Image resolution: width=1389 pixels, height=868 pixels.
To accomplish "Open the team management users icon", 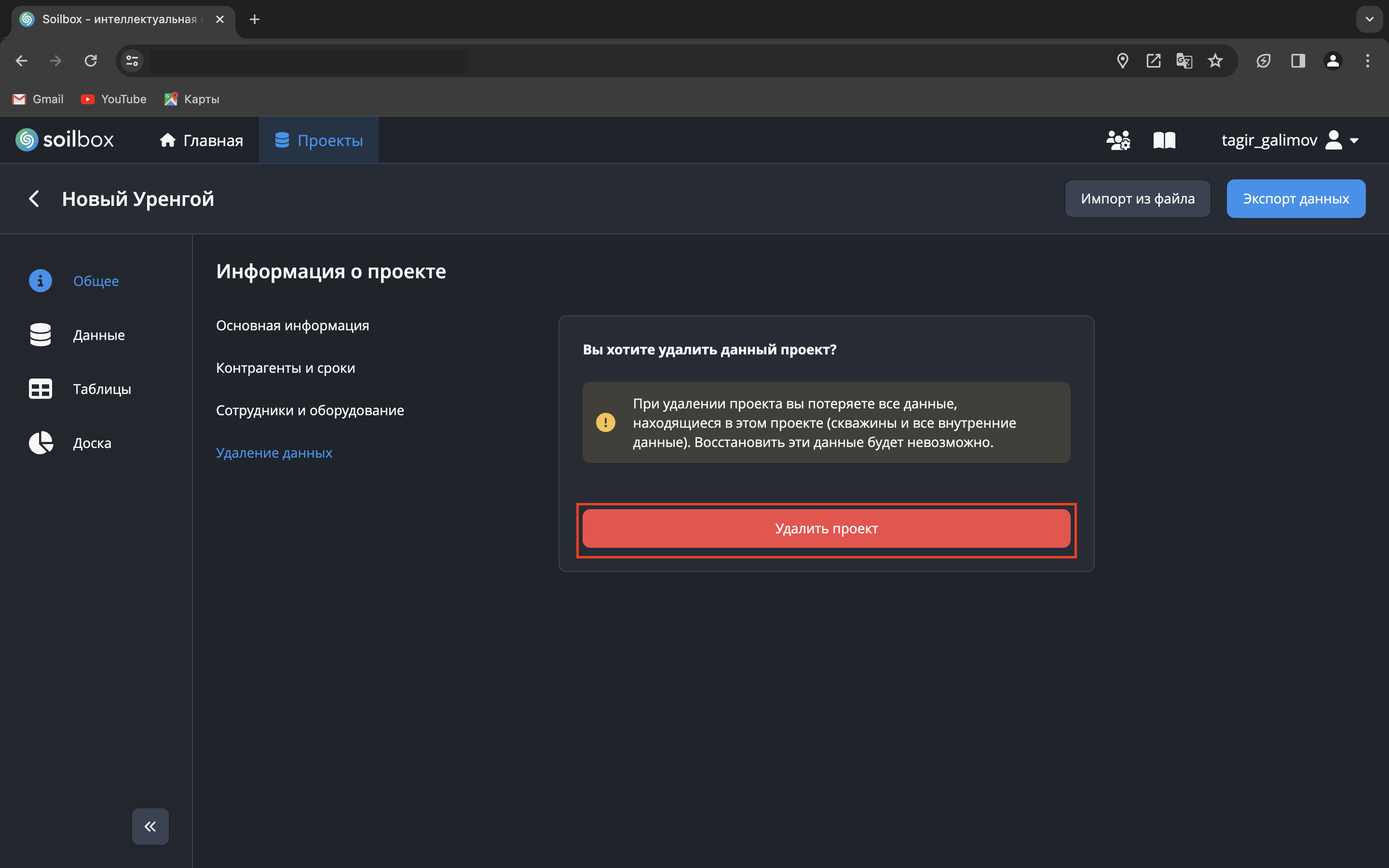I will [1118, 140].
